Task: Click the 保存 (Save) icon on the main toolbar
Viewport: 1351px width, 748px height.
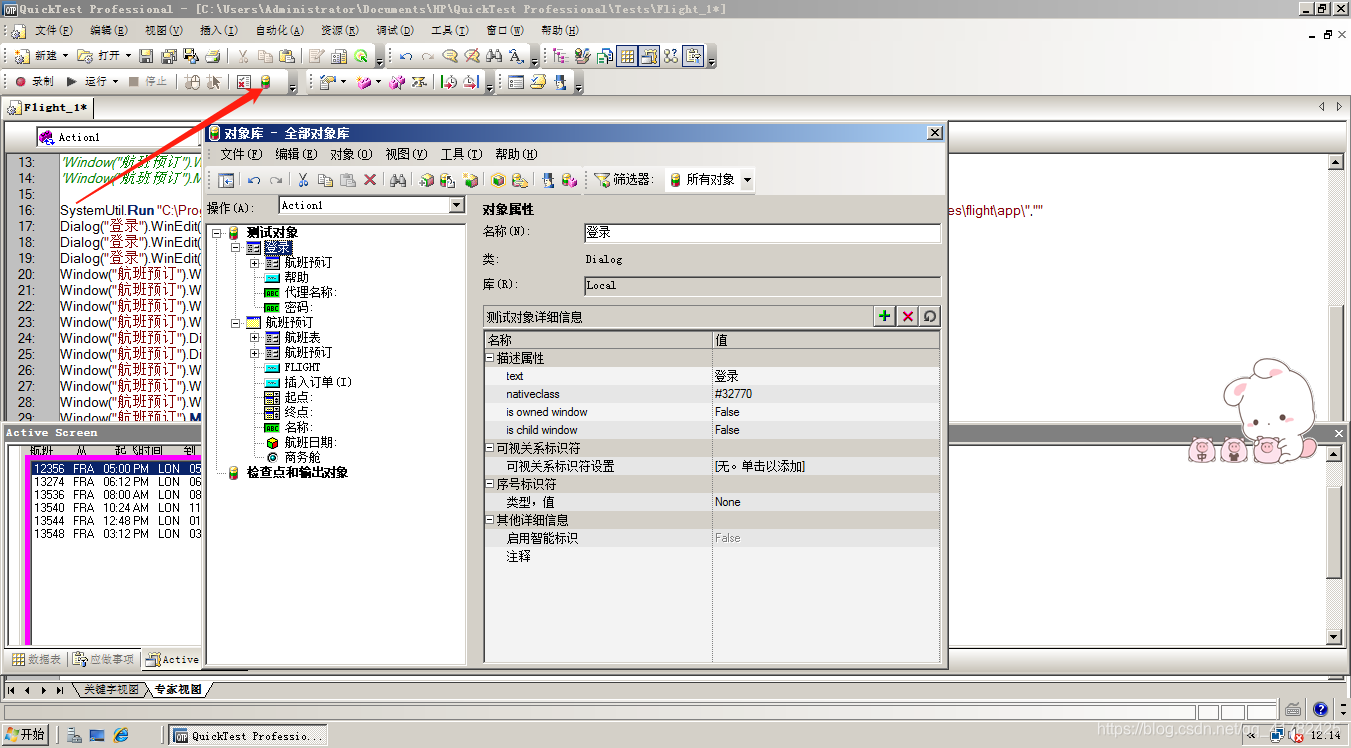Action: [x=145, y=57]
